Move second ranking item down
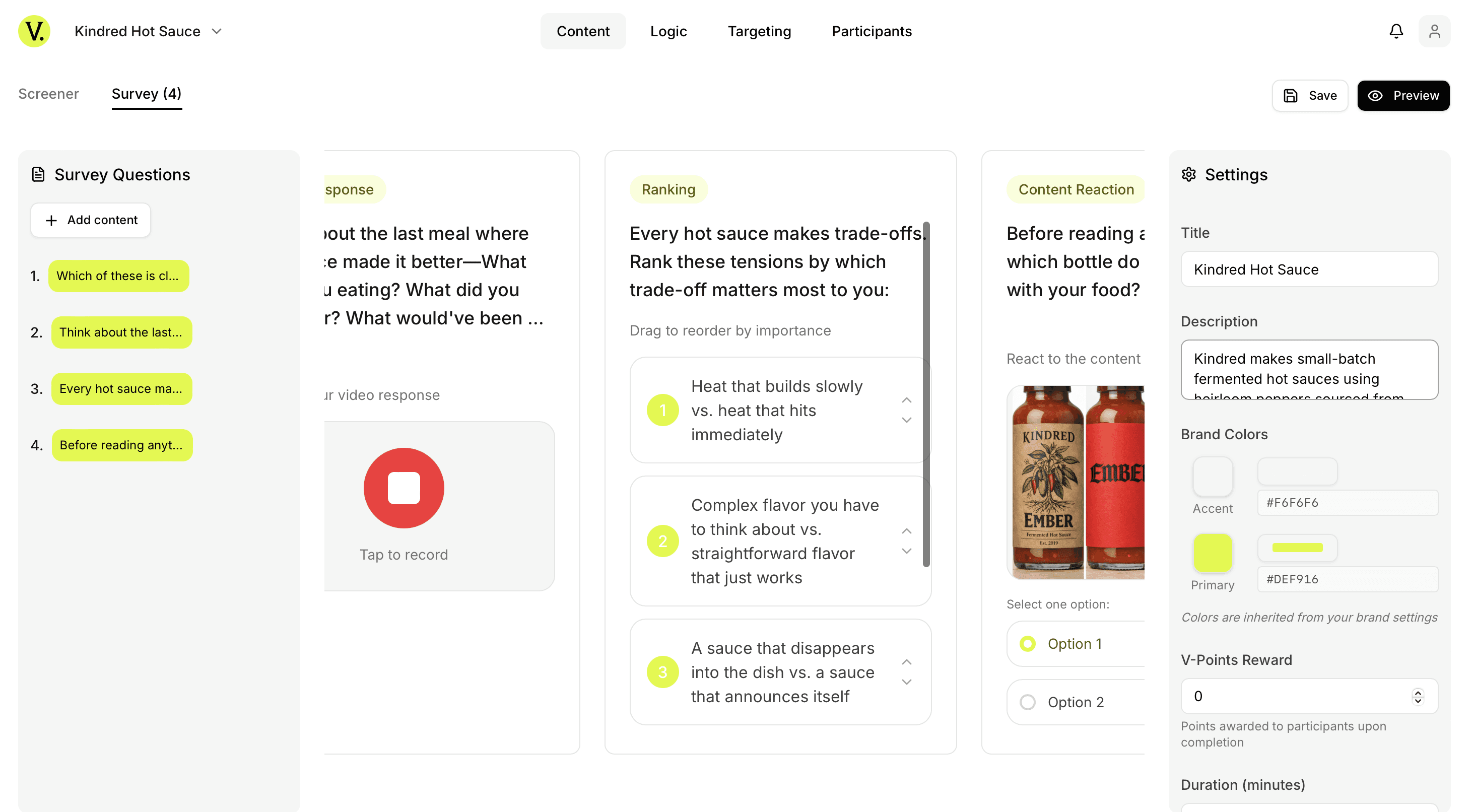The image size is (1473, 812). pos(906,551)
